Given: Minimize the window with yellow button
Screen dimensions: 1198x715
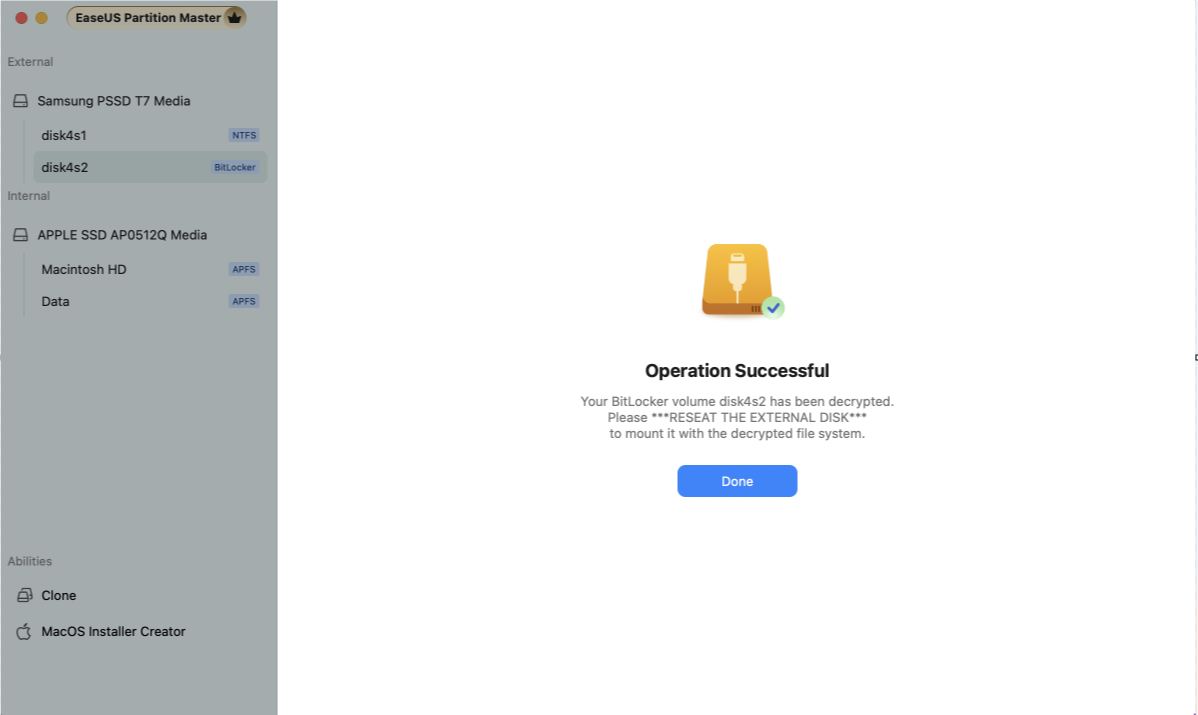Looking at the screenshot, I should tap(41, 18).
